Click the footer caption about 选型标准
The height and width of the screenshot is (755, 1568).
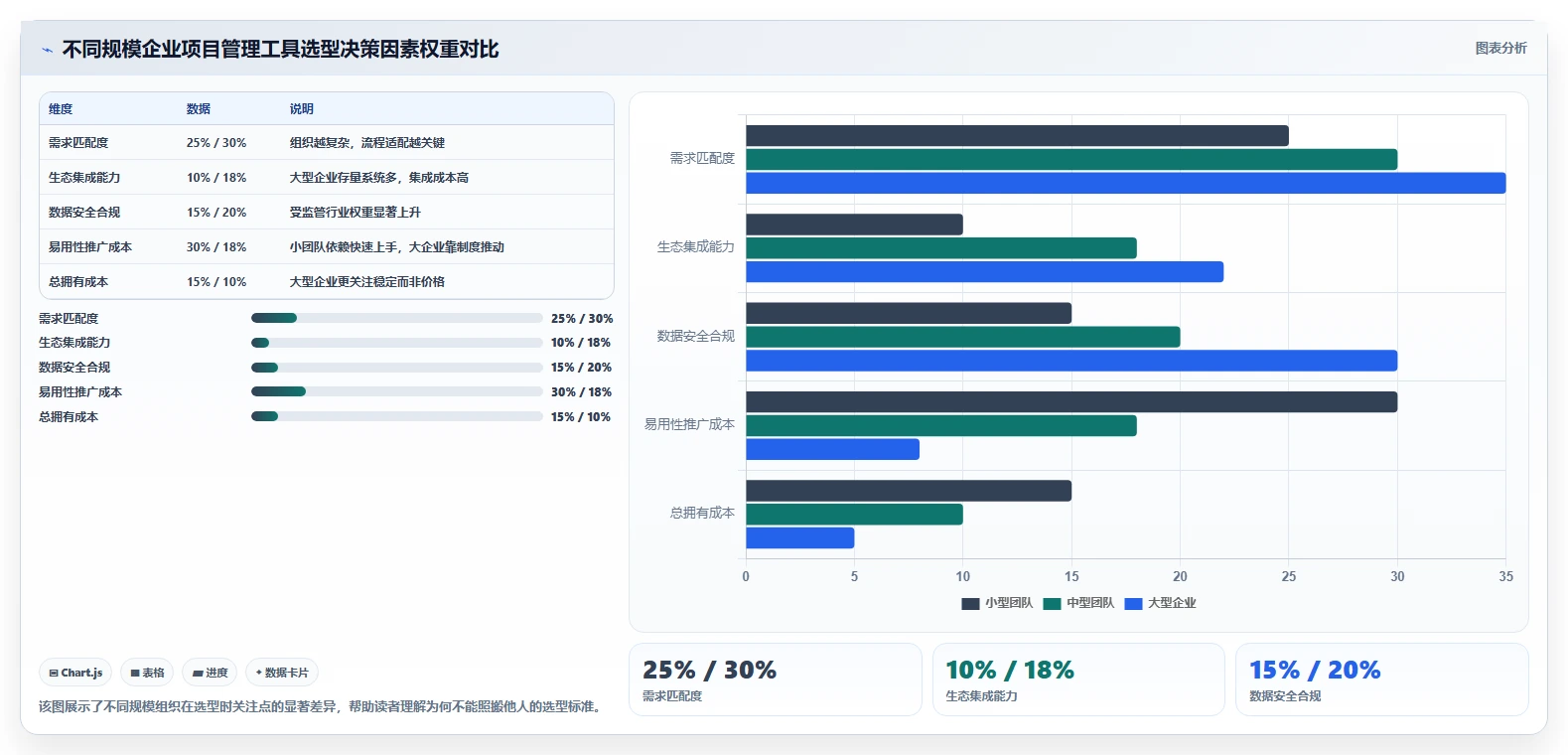coord(323,706)
